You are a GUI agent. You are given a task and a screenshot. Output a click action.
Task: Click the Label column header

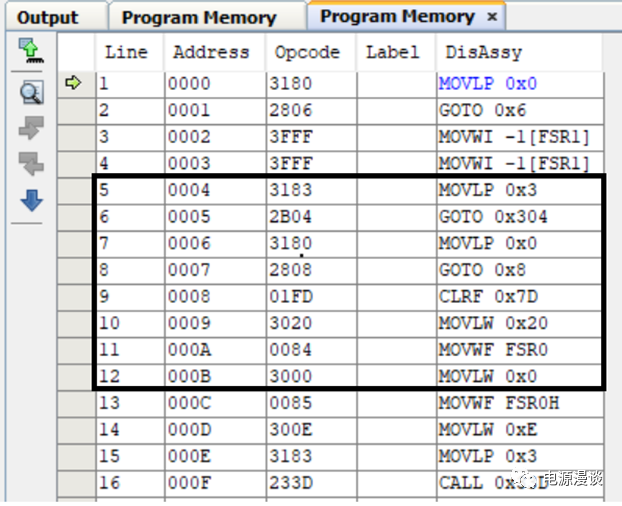(x=392, y=53)
